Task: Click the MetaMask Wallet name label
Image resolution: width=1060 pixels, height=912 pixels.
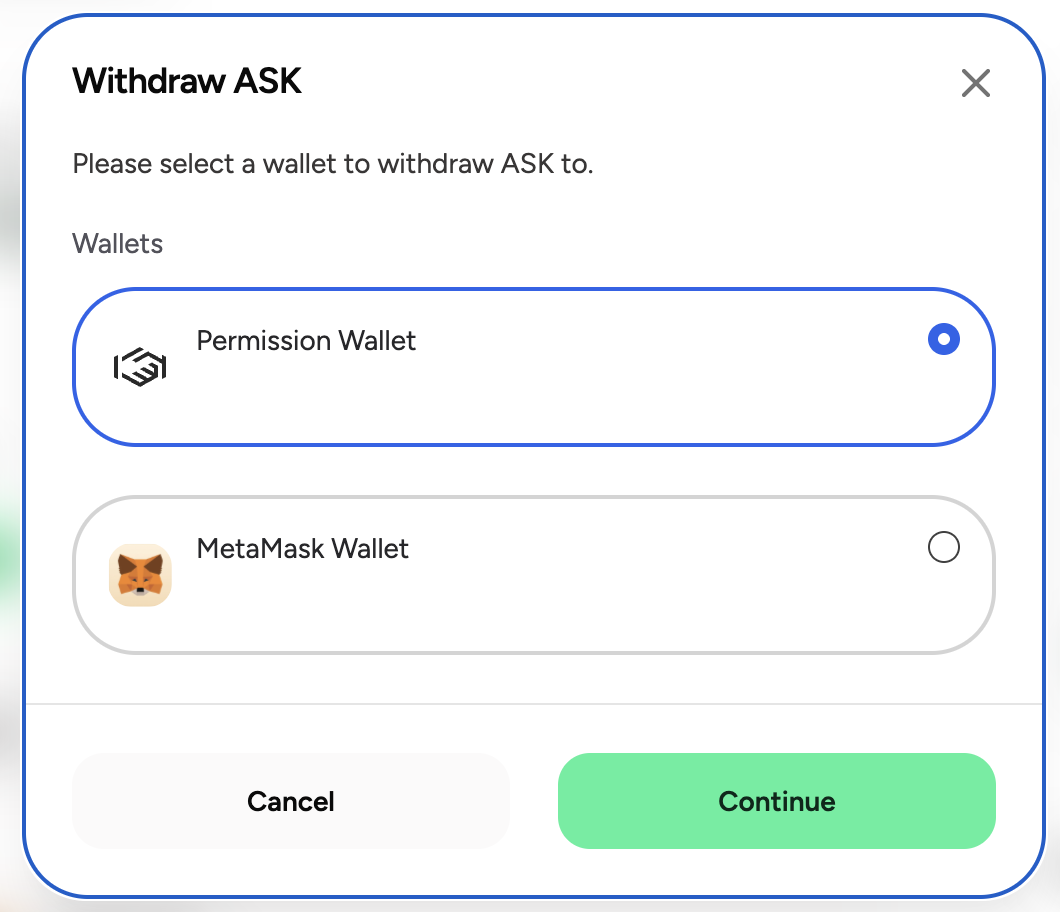Action: pos(303,549)
